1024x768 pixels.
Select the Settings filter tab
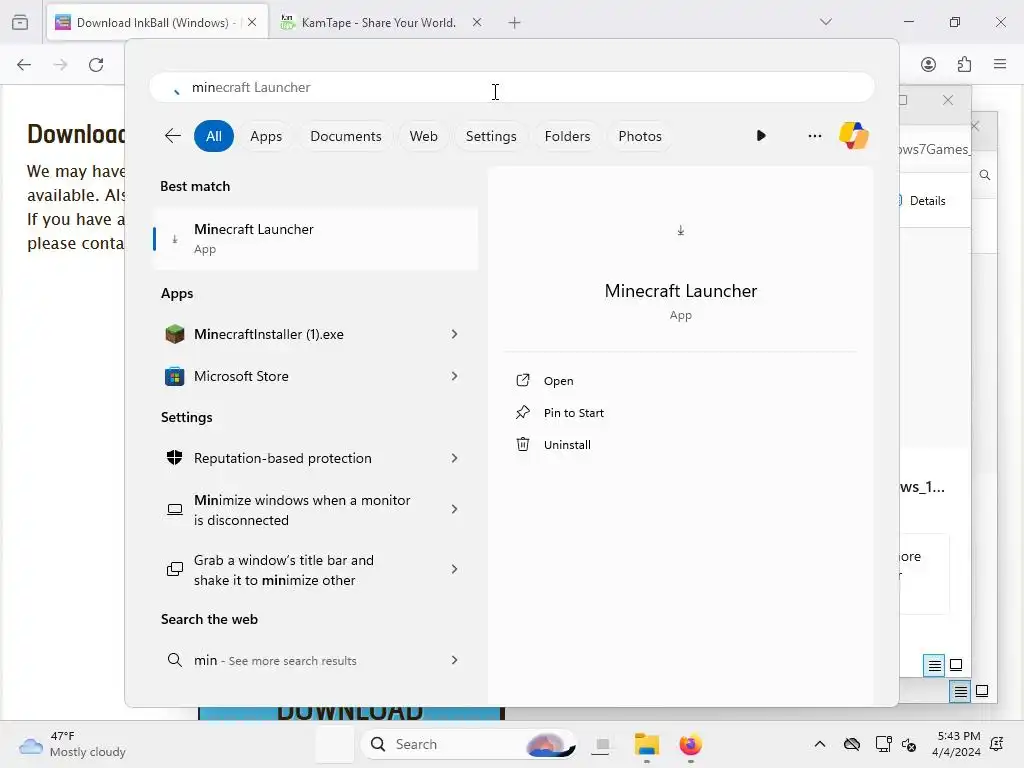(x=491, y=136)
